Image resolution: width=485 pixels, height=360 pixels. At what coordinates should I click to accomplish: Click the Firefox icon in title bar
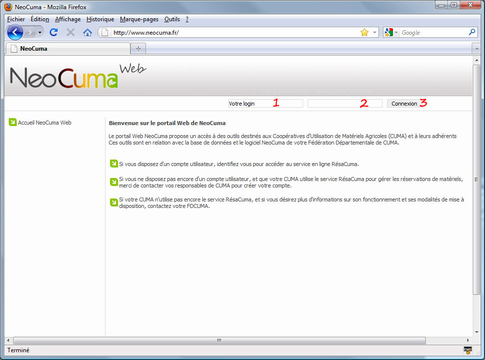(x=8, y=7)
